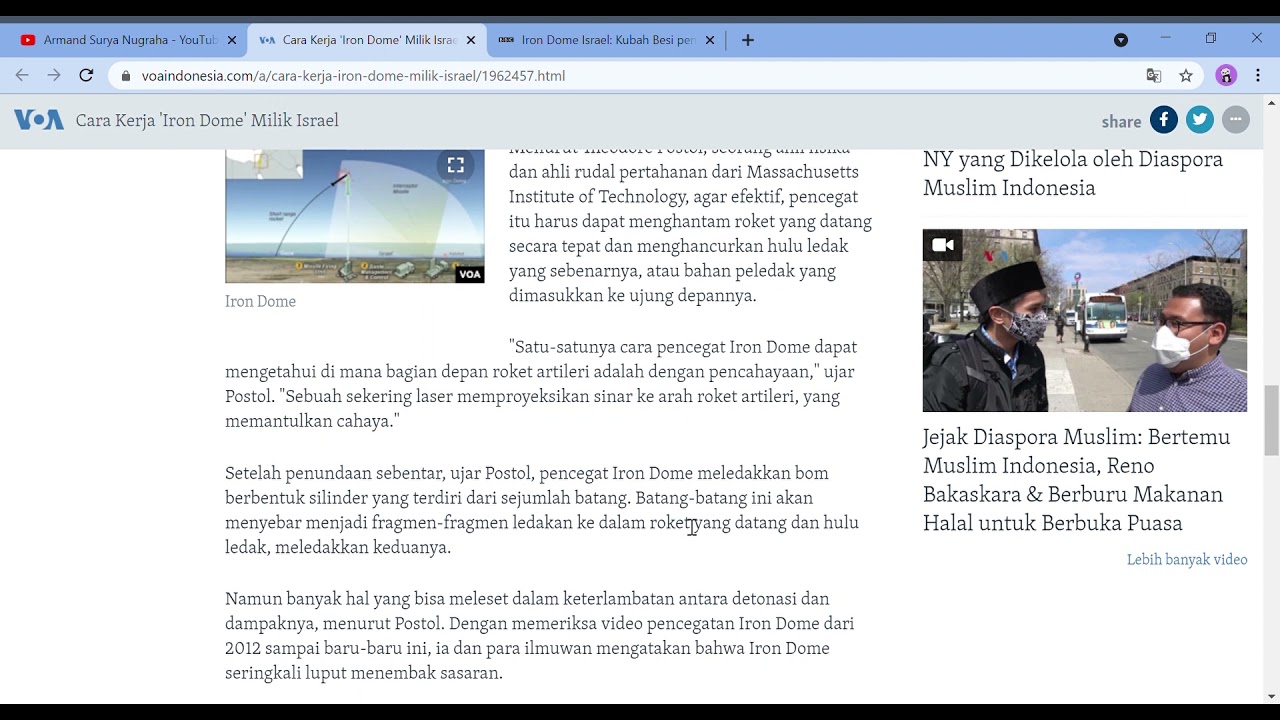Click the address bar URL field
Viewport: 1280px width, 720px height.
coord(640,75)
